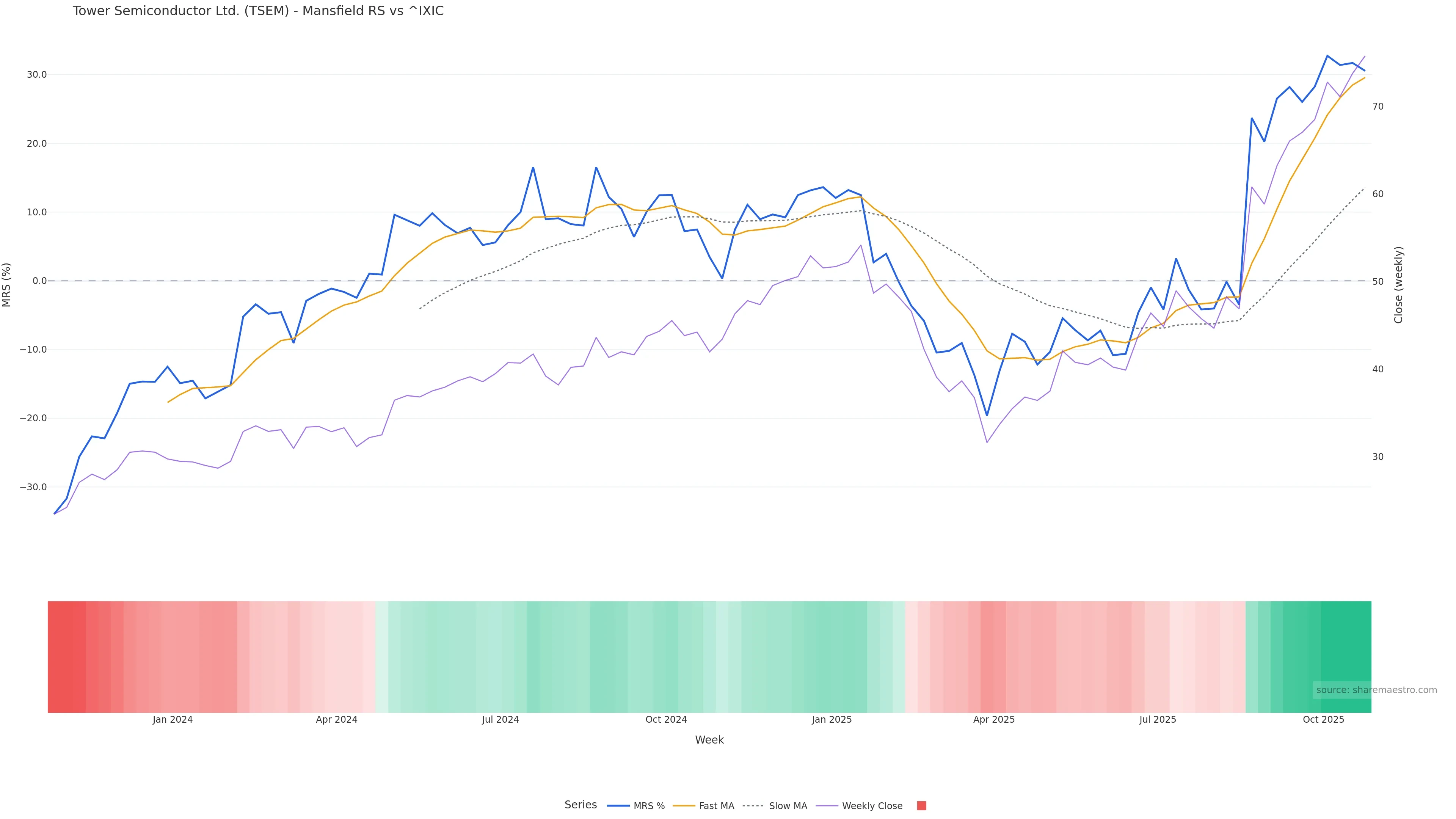This screenshot has height=819, width=1456.
Task: Click the Oct 2024 x-axis label
Action: click(x=666, y=720)
